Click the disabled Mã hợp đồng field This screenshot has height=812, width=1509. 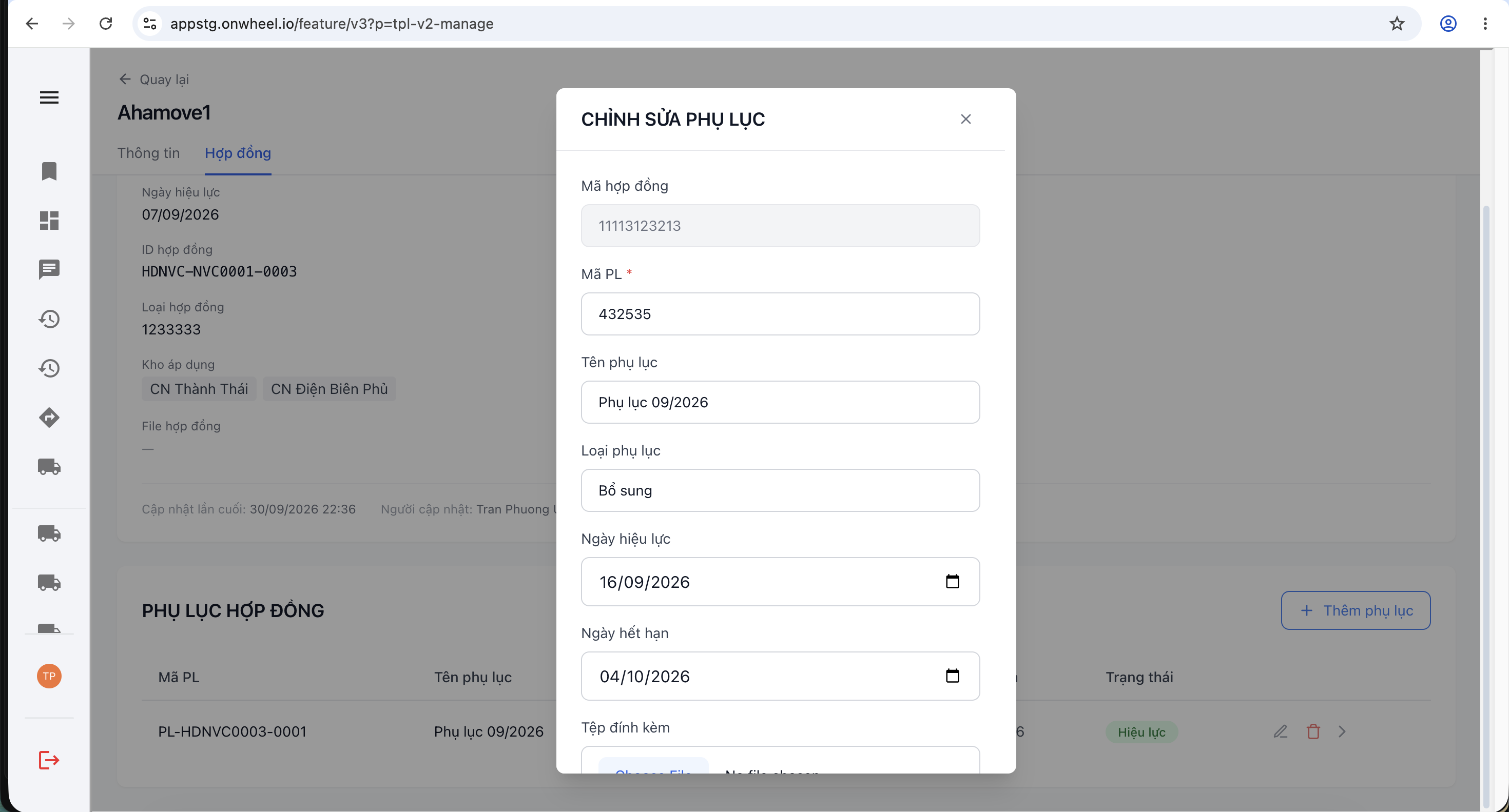pyautogui.click(x=780, y=225)
